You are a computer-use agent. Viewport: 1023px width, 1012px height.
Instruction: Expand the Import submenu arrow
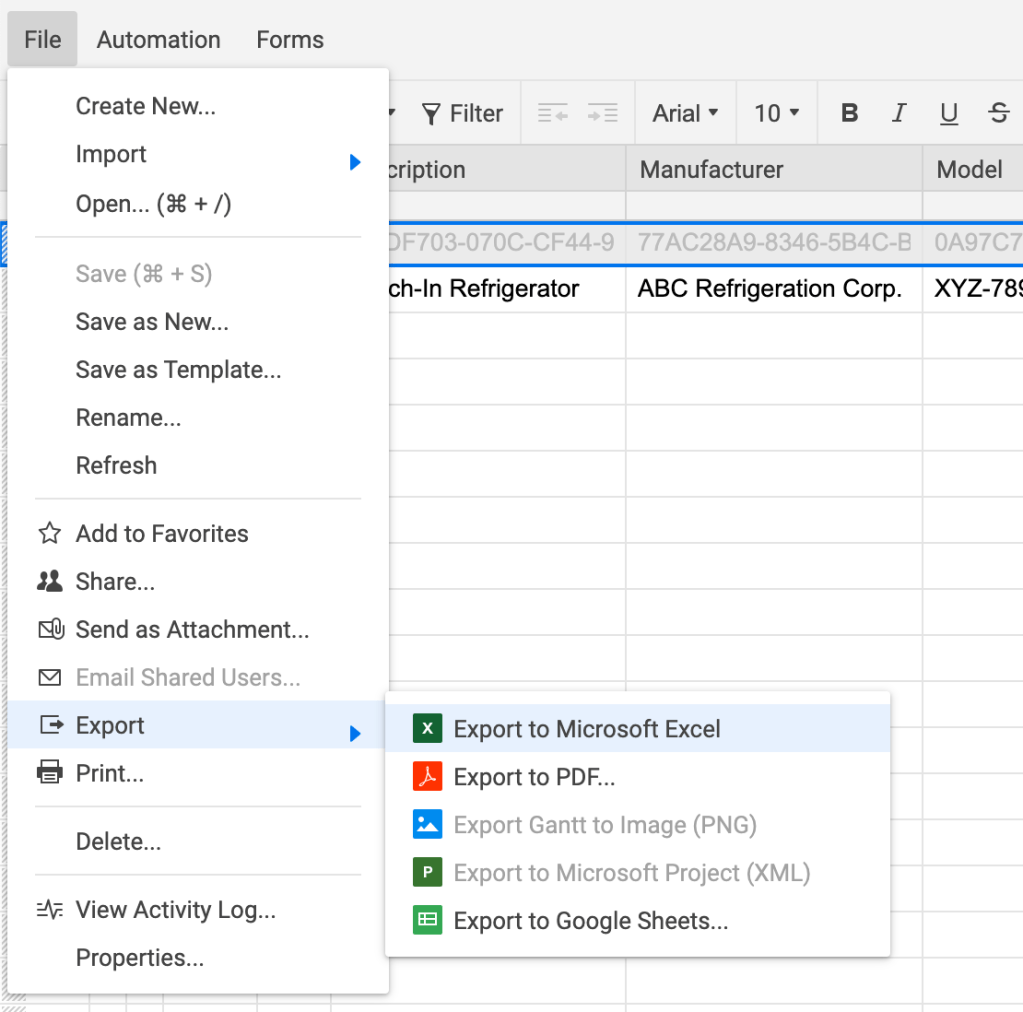(354, 161)
